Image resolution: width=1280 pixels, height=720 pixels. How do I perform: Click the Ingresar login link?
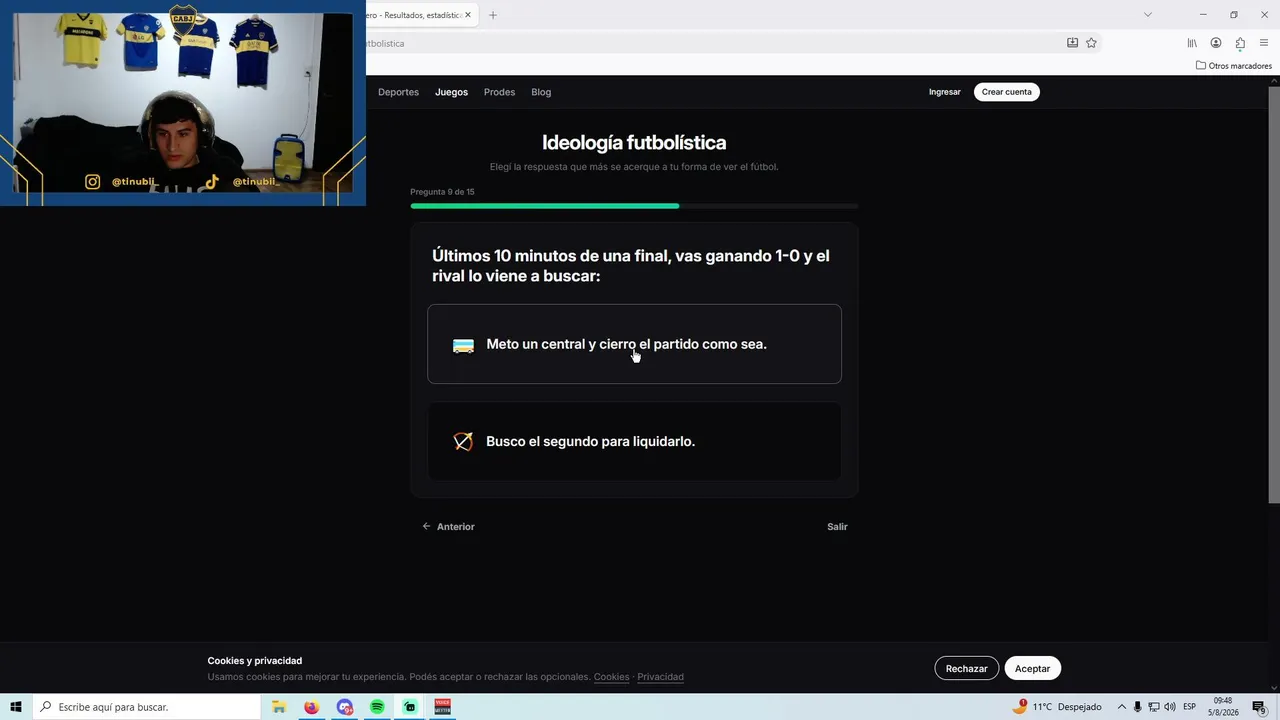944,92
